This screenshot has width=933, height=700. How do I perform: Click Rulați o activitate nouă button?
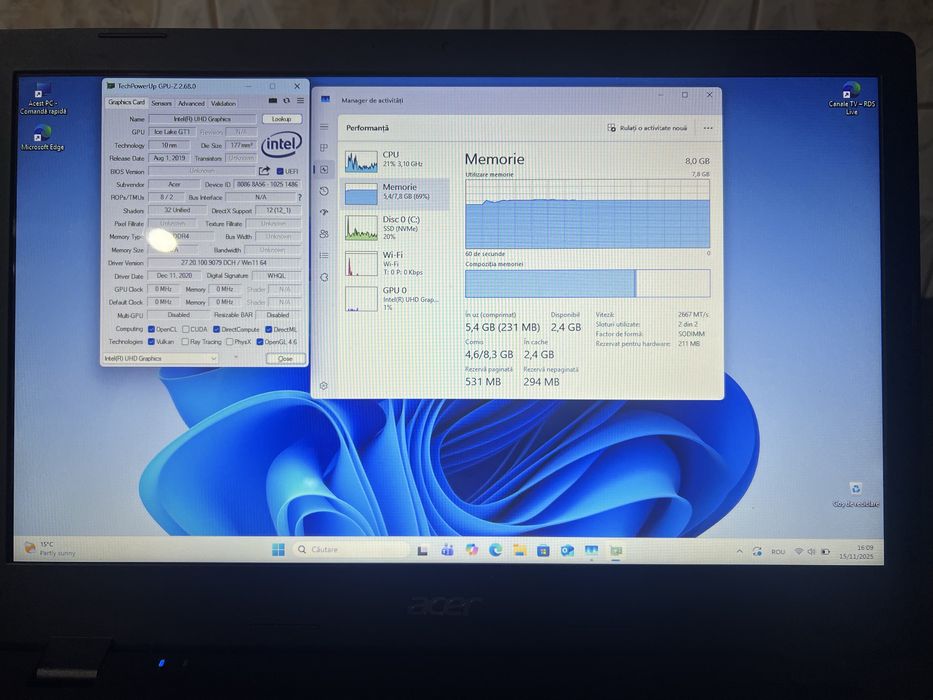click(647, 128)
